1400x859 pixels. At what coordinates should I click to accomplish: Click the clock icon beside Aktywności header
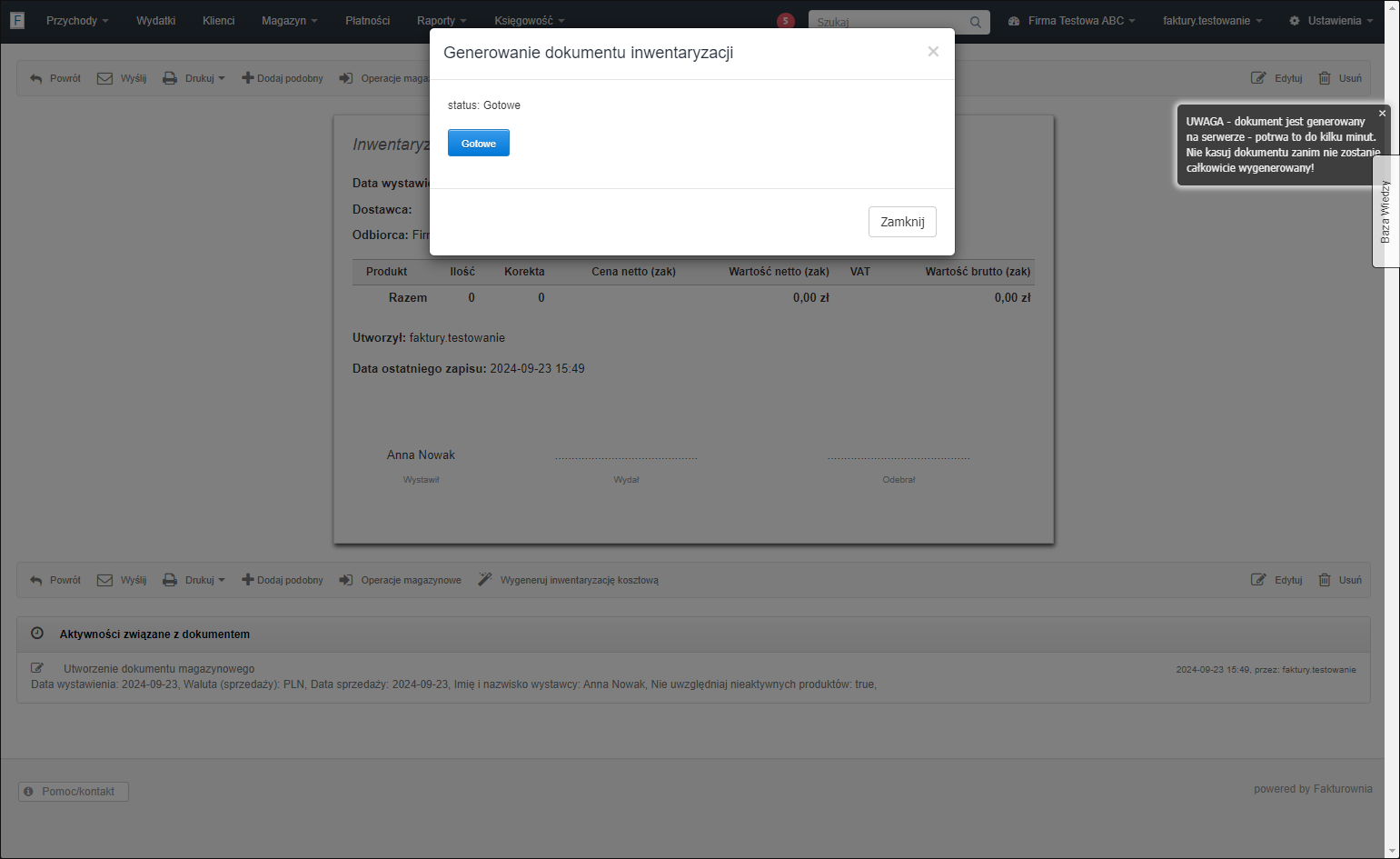pyautogui.click(x=37, y=634)
